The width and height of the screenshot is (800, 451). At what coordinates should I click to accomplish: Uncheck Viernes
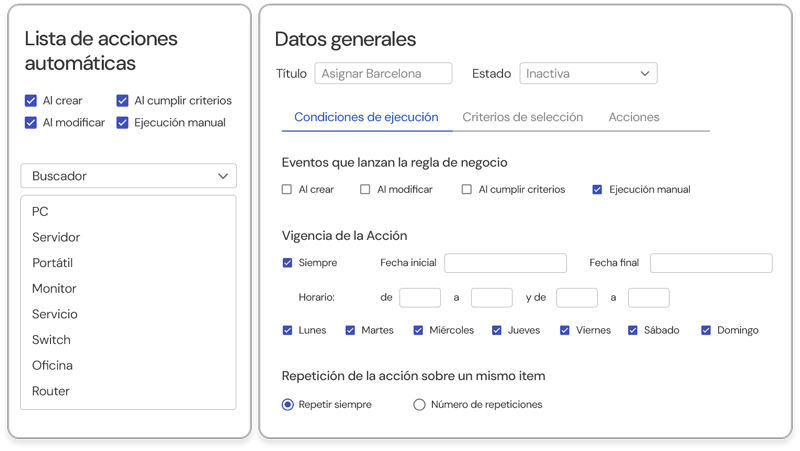[x=564, y=331]
